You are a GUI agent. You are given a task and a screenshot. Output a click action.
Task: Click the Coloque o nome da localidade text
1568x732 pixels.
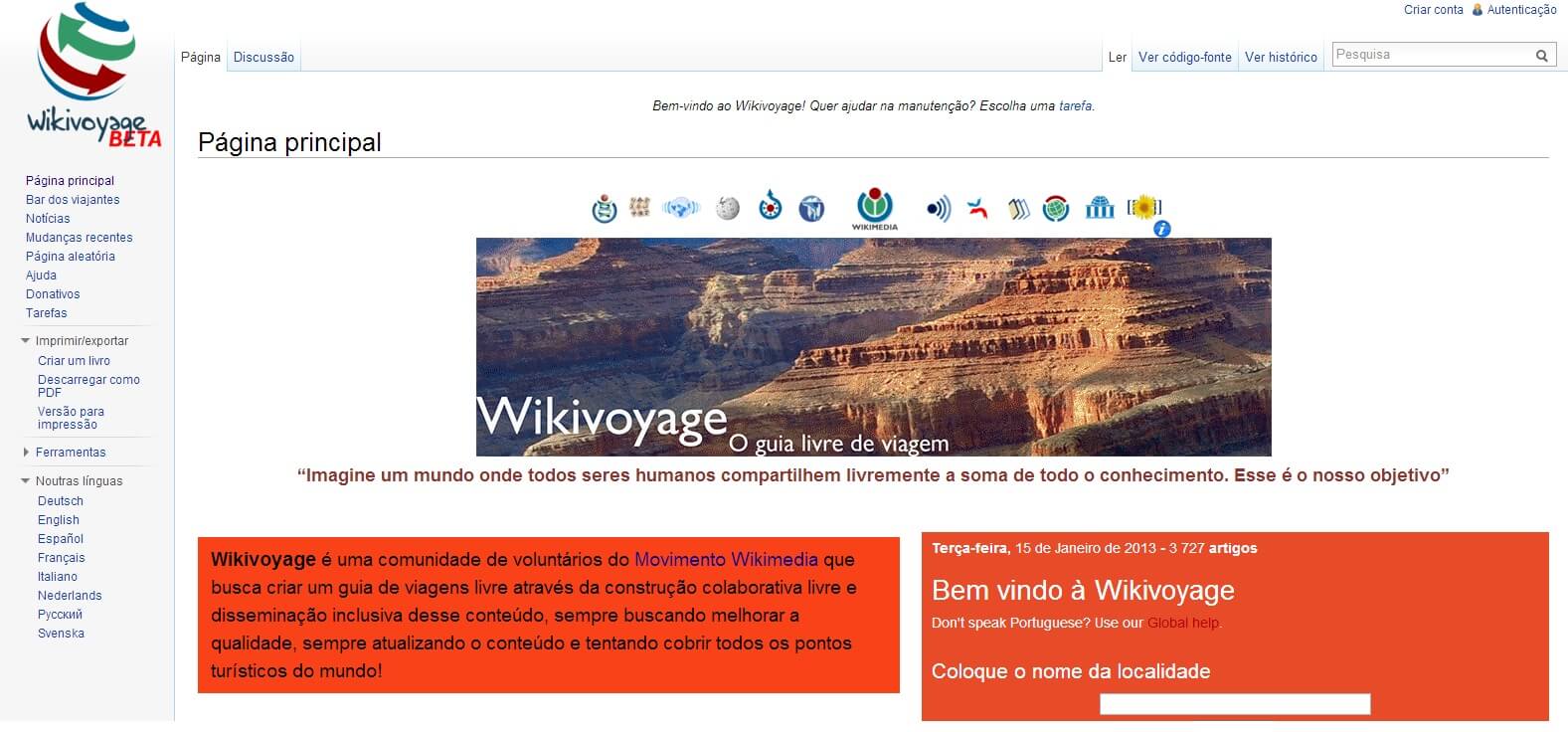click(1071, 671)
